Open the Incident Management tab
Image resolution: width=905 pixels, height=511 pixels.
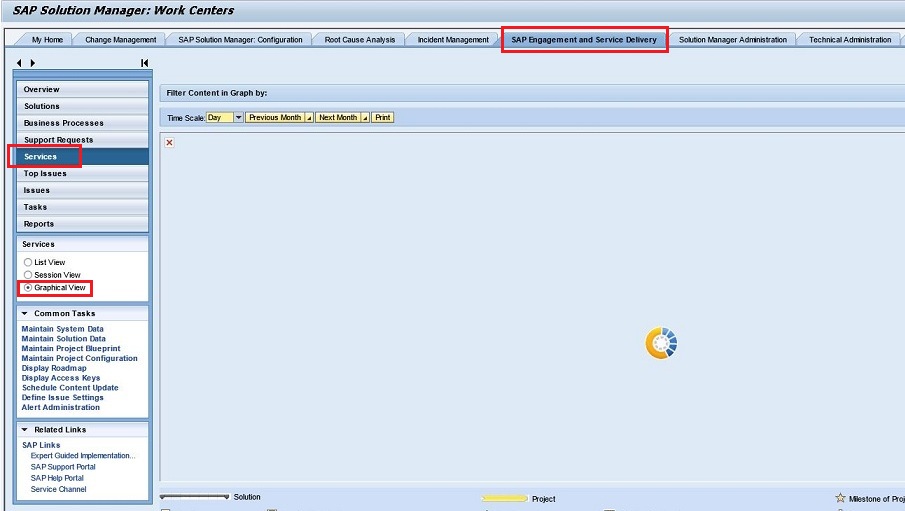(453, 40)
